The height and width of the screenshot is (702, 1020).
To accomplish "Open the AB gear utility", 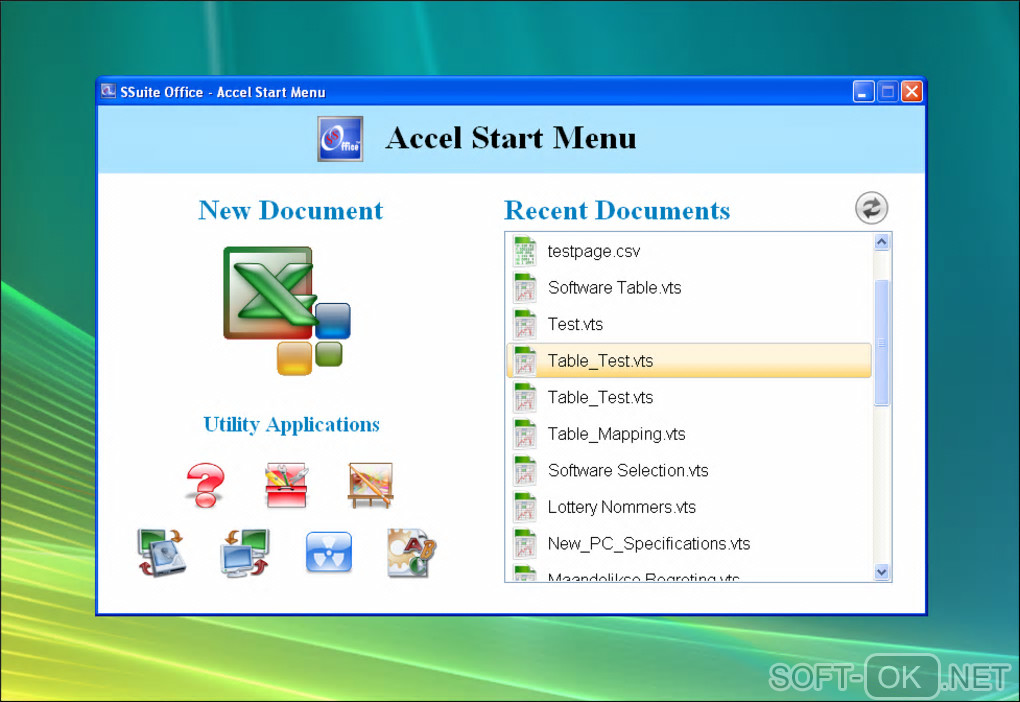I will tap(411, 553).
